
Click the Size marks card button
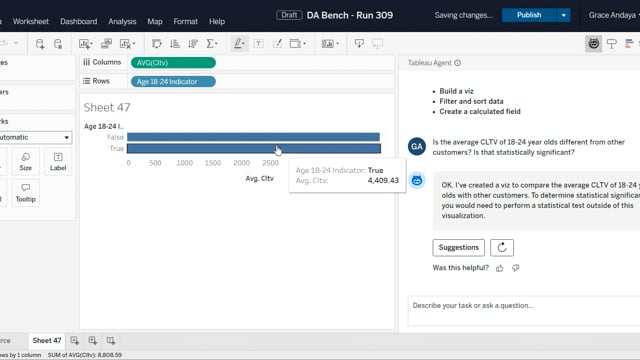coord(26,162)
